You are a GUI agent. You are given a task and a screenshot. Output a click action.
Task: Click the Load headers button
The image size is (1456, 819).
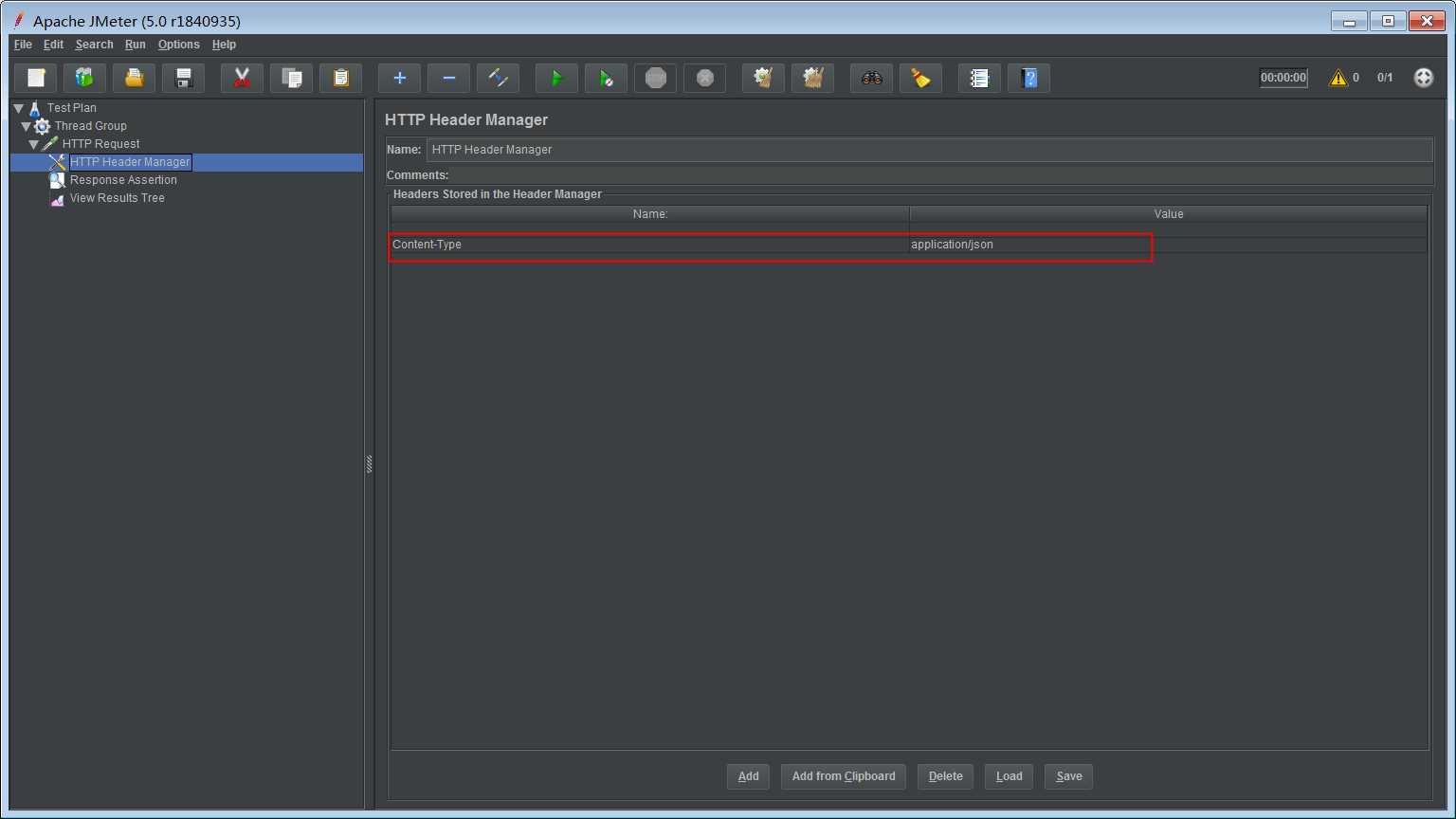[1009, 776]
